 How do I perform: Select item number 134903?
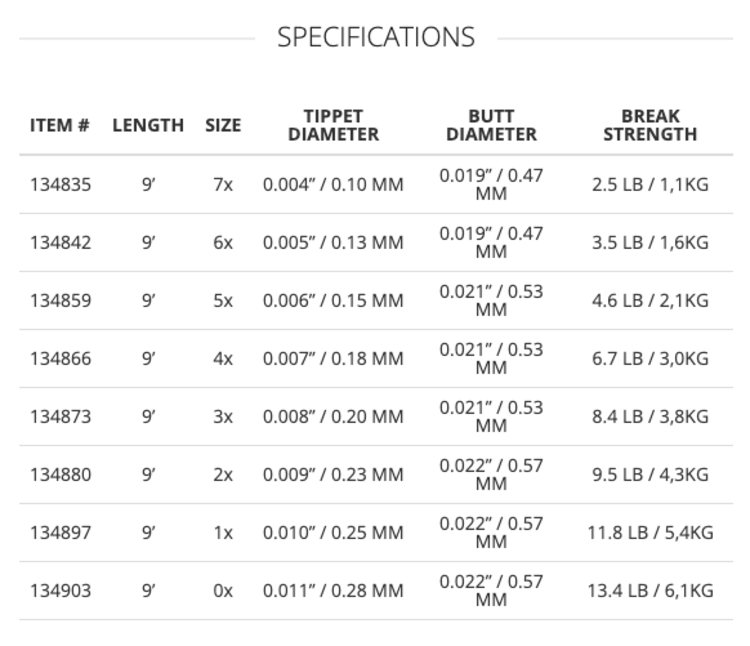pyautogui.click(x=60, y=591)
